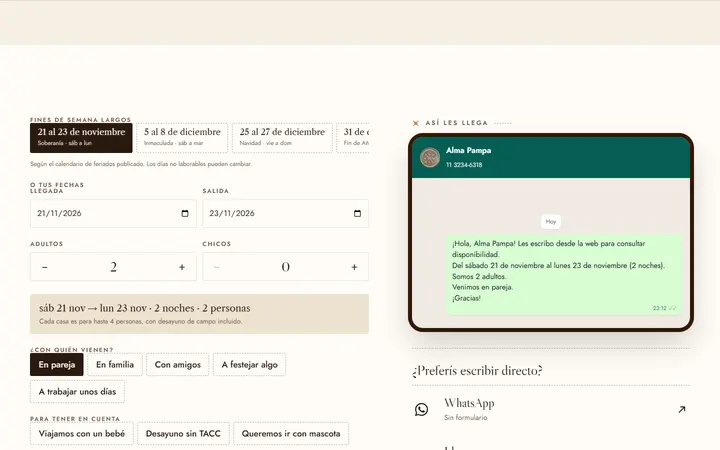Viewport: 720px width, 450px height.
Task: Open the llegada date calendar picker icon
Action: point(185,214)
